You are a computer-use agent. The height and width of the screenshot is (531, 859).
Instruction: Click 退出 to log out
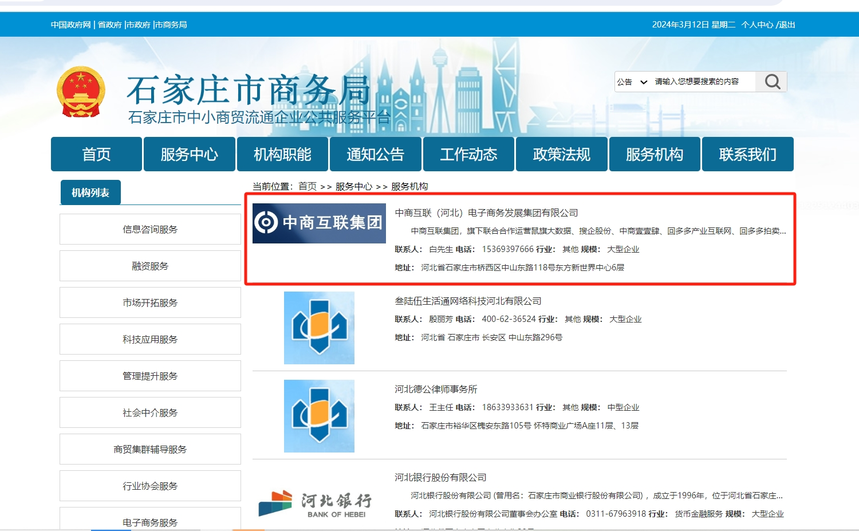(787, 25)
